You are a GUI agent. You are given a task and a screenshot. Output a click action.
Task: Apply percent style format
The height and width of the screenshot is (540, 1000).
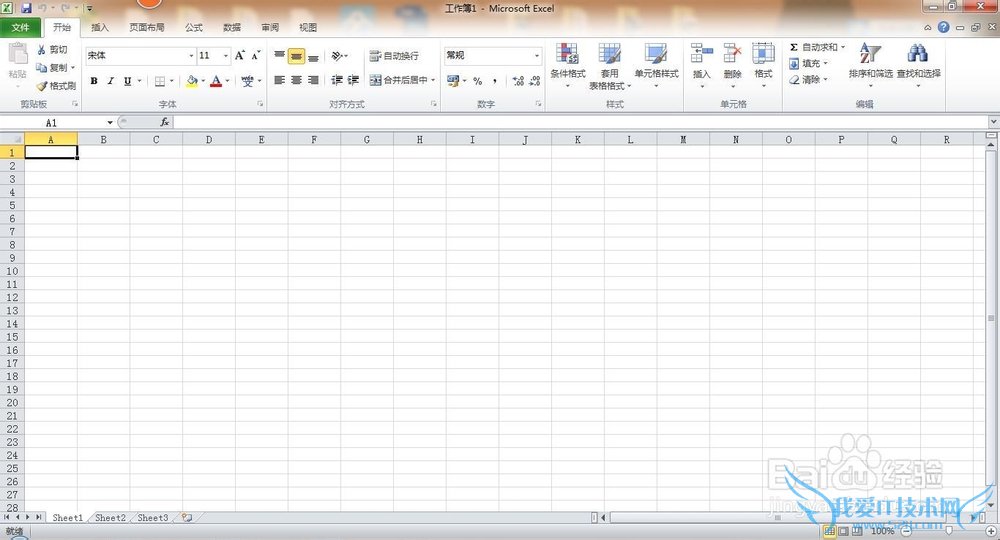coord(478,81)
